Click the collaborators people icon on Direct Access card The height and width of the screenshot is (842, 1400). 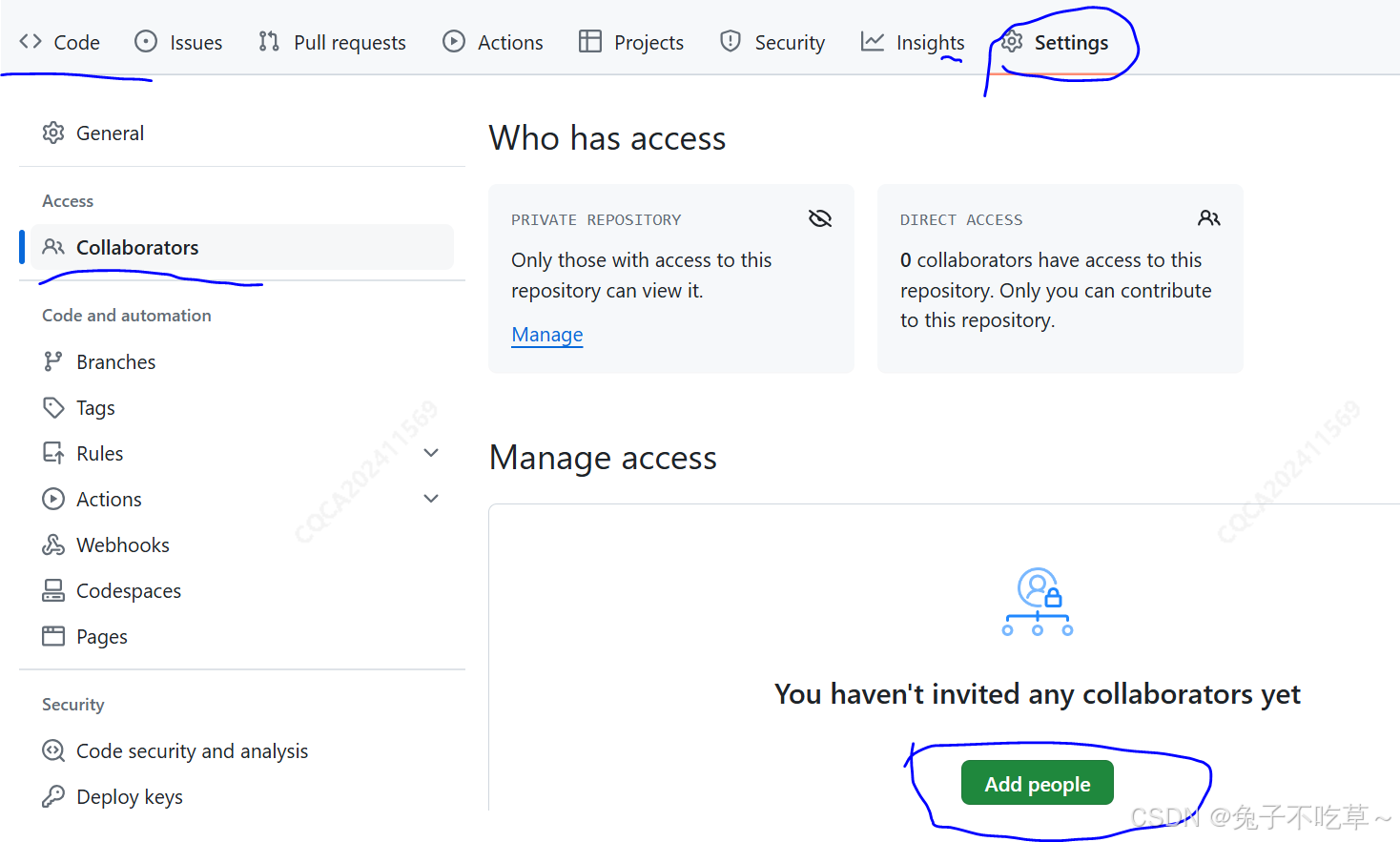coord(1209,217)
